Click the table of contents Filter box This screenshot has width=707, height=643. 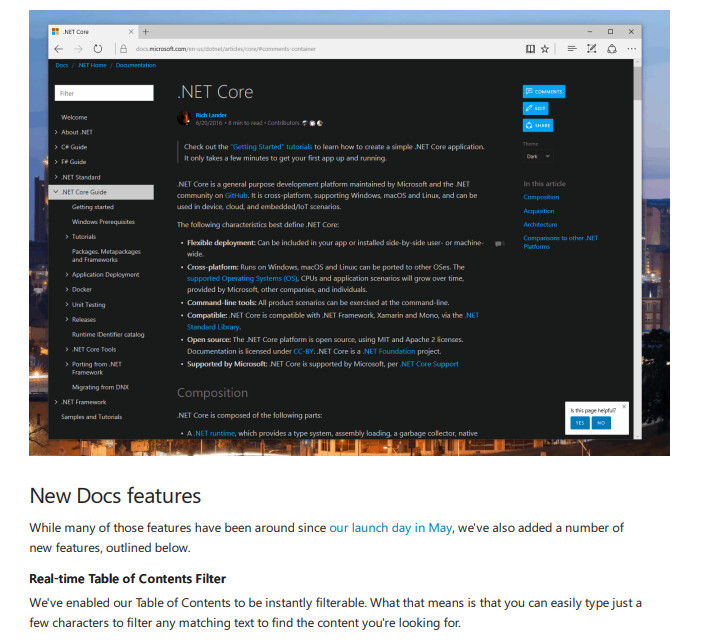(104, 93)
